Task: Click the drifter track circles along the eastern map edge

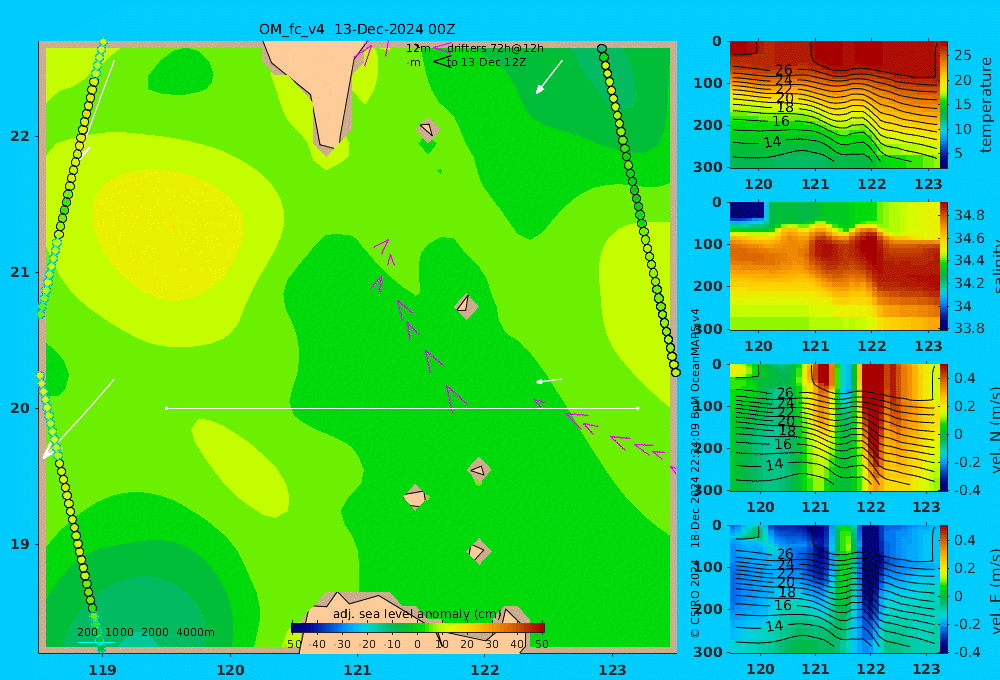Action: (x=638, y=211)
